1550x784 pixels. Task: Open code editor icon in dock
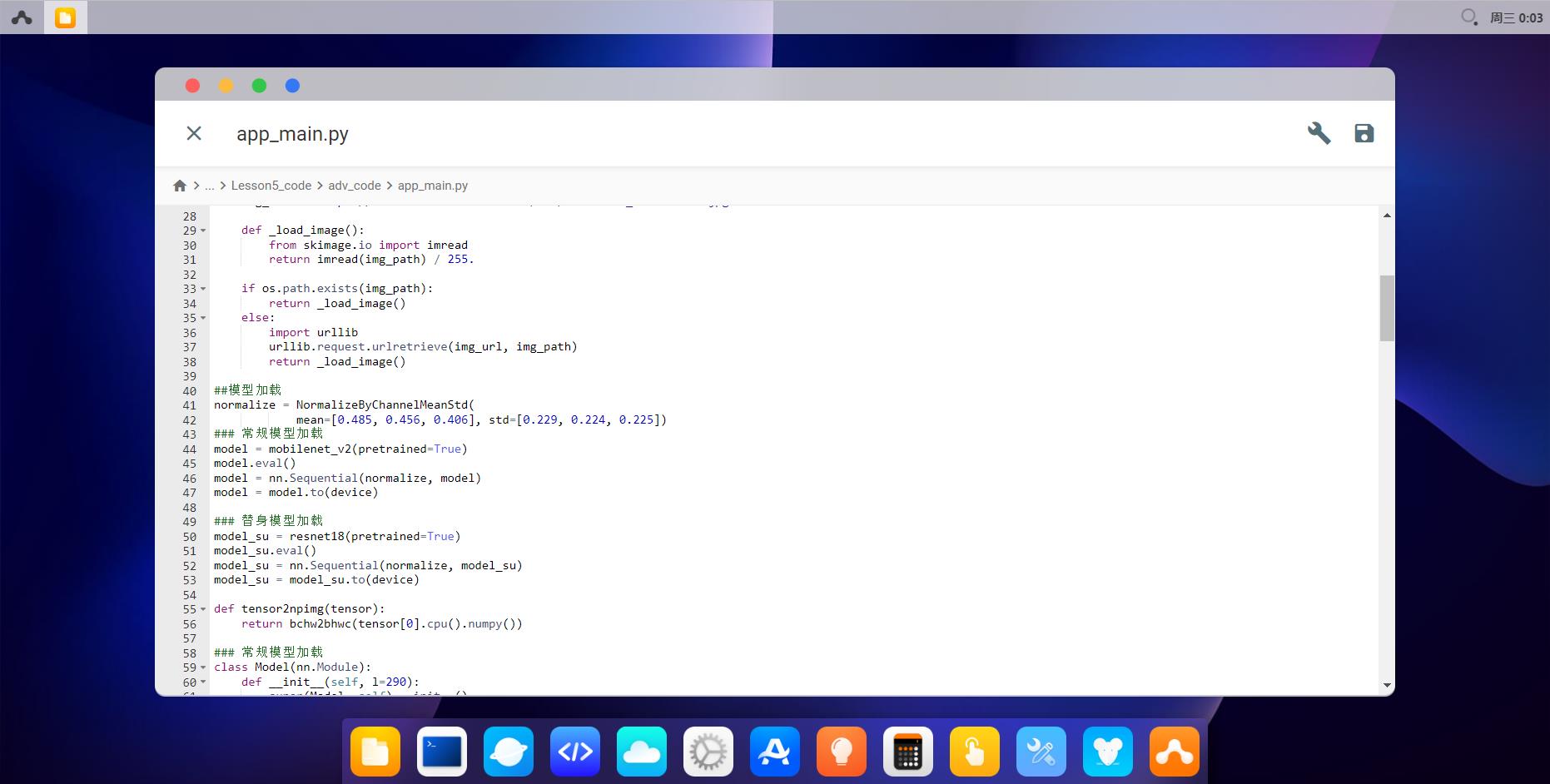[575, 752]
